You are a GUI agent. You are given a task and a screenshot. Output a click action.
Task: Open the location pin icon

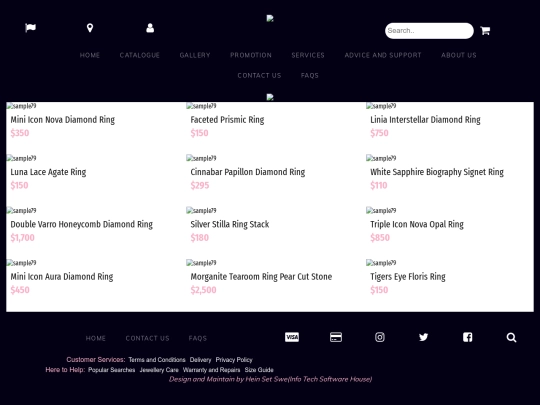90,28
